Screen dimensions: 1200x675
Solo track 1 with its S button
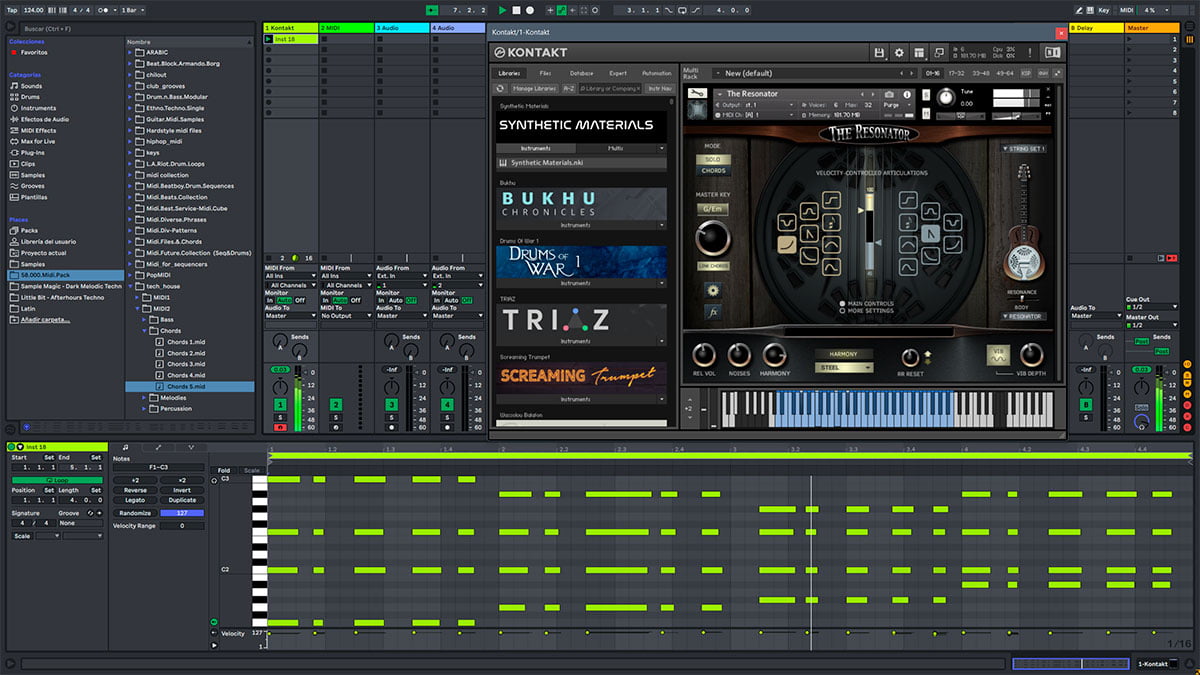point(281,416)
